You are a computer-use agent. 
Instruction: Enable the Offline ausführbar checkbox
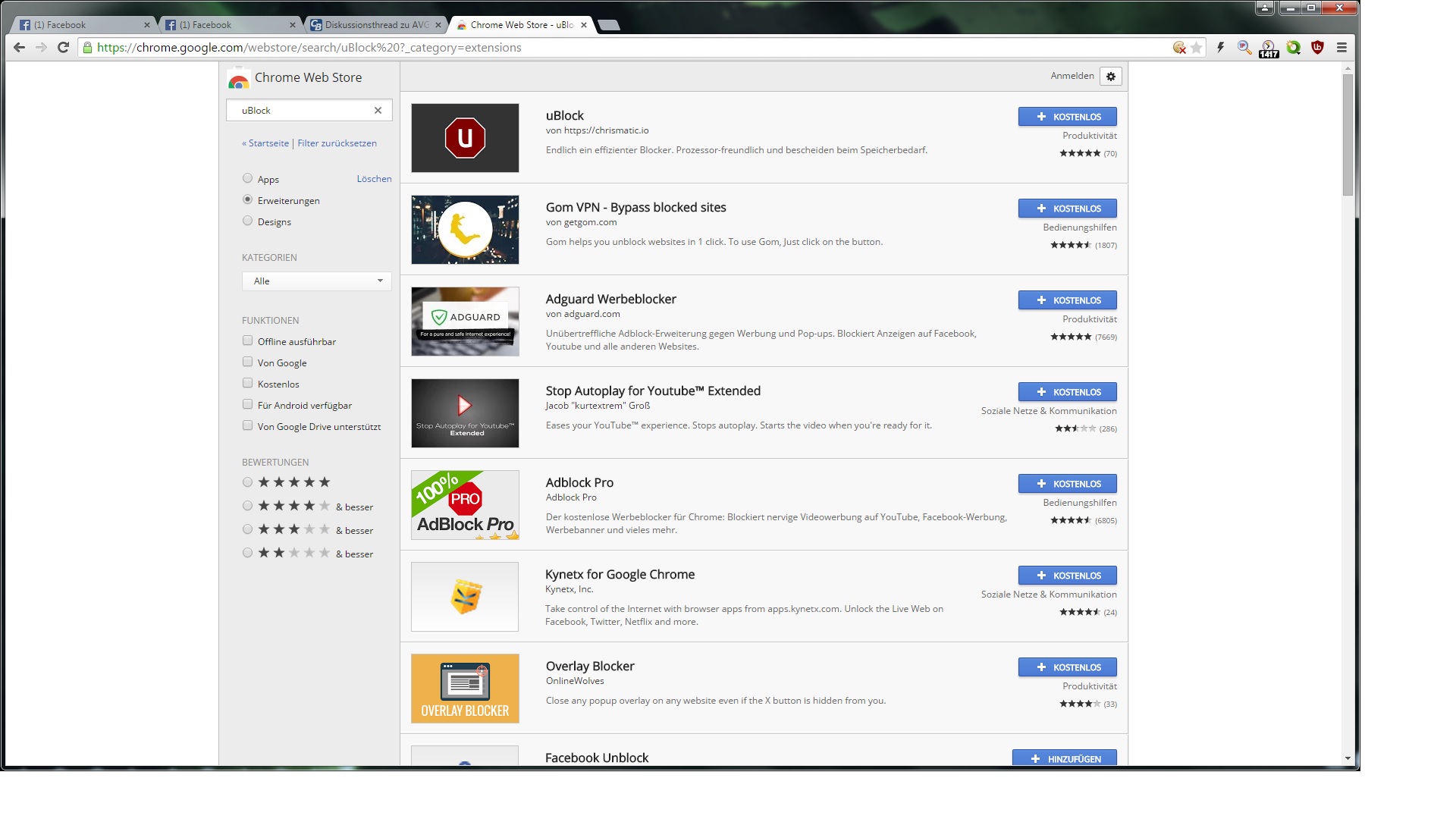click(x=247, y=341)
